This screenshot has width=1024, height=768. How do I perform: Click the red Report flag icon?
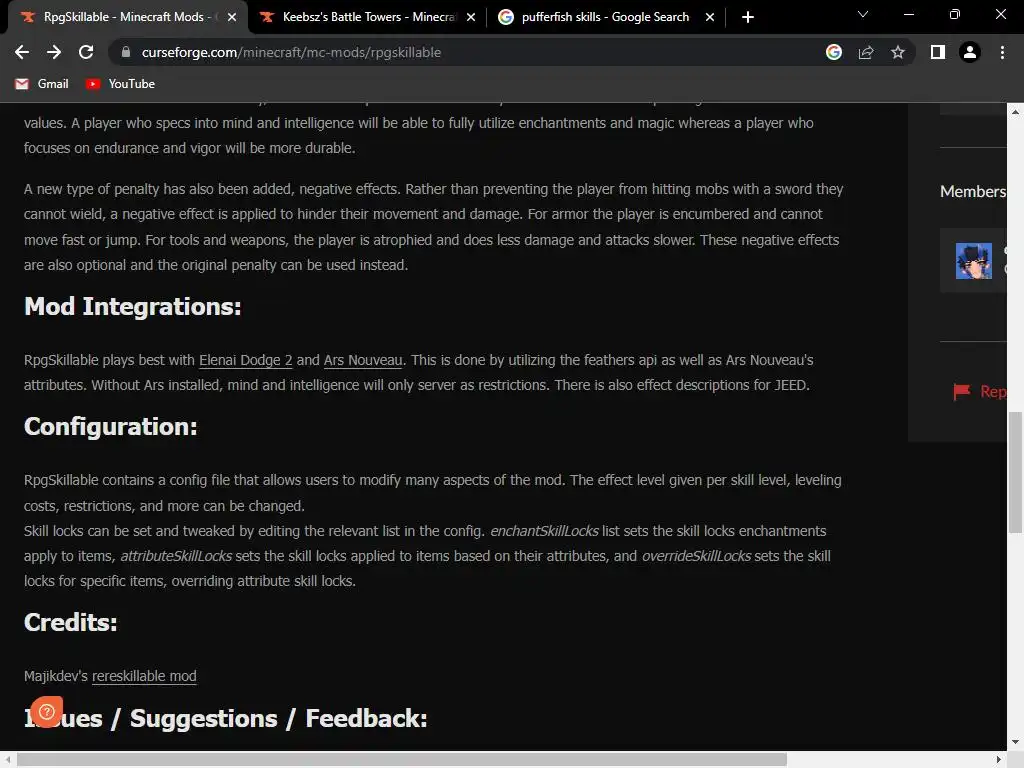tap(961, 391)
